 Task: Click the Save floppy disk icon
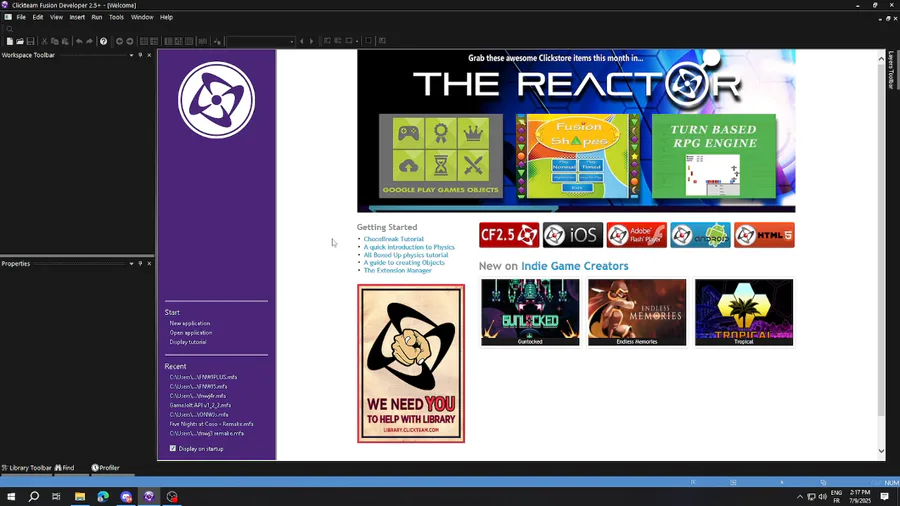(x=30, y=41)
